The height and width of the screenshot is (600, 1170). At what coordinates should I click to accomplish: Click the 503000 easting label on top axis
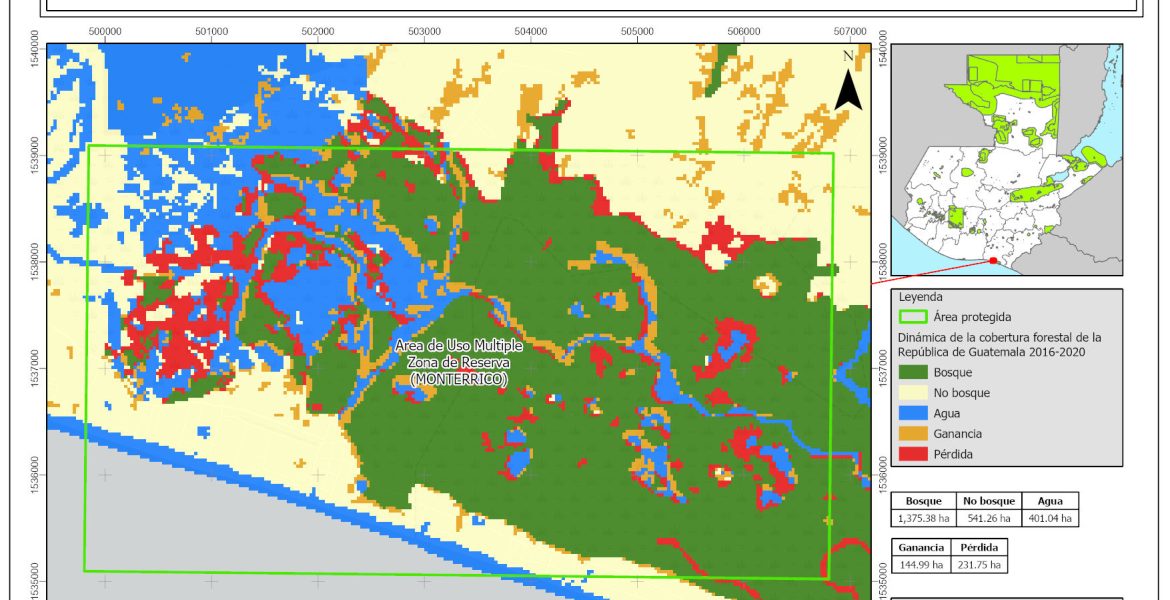coord(424,31)
